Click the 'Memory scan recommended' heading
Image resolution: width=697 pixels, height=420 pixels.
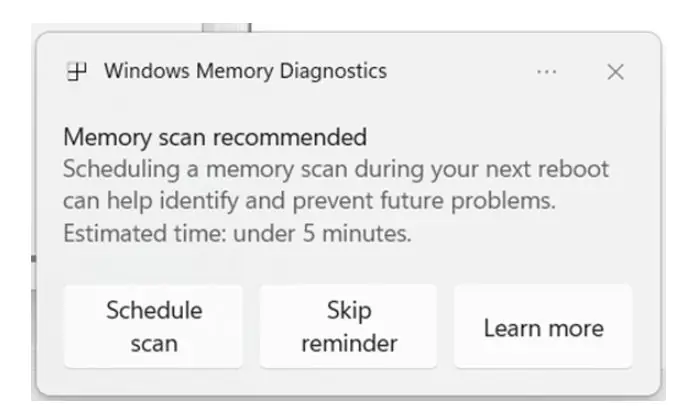[x=215, y=137]
